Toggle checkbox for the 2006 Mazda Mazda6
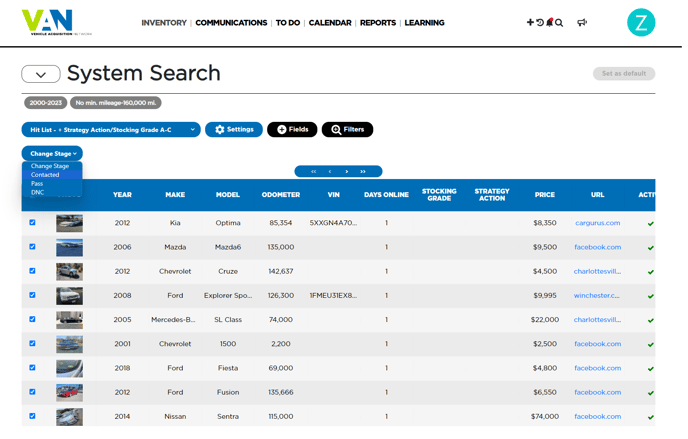Viewport: 688px width, 439px height. pos(32,247)
